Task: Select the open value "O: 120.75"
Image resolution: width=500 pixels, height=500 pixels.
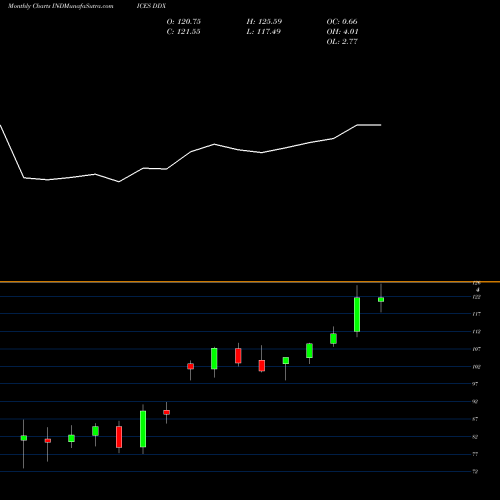Action: pyautogui.click(x=184, y=22)
